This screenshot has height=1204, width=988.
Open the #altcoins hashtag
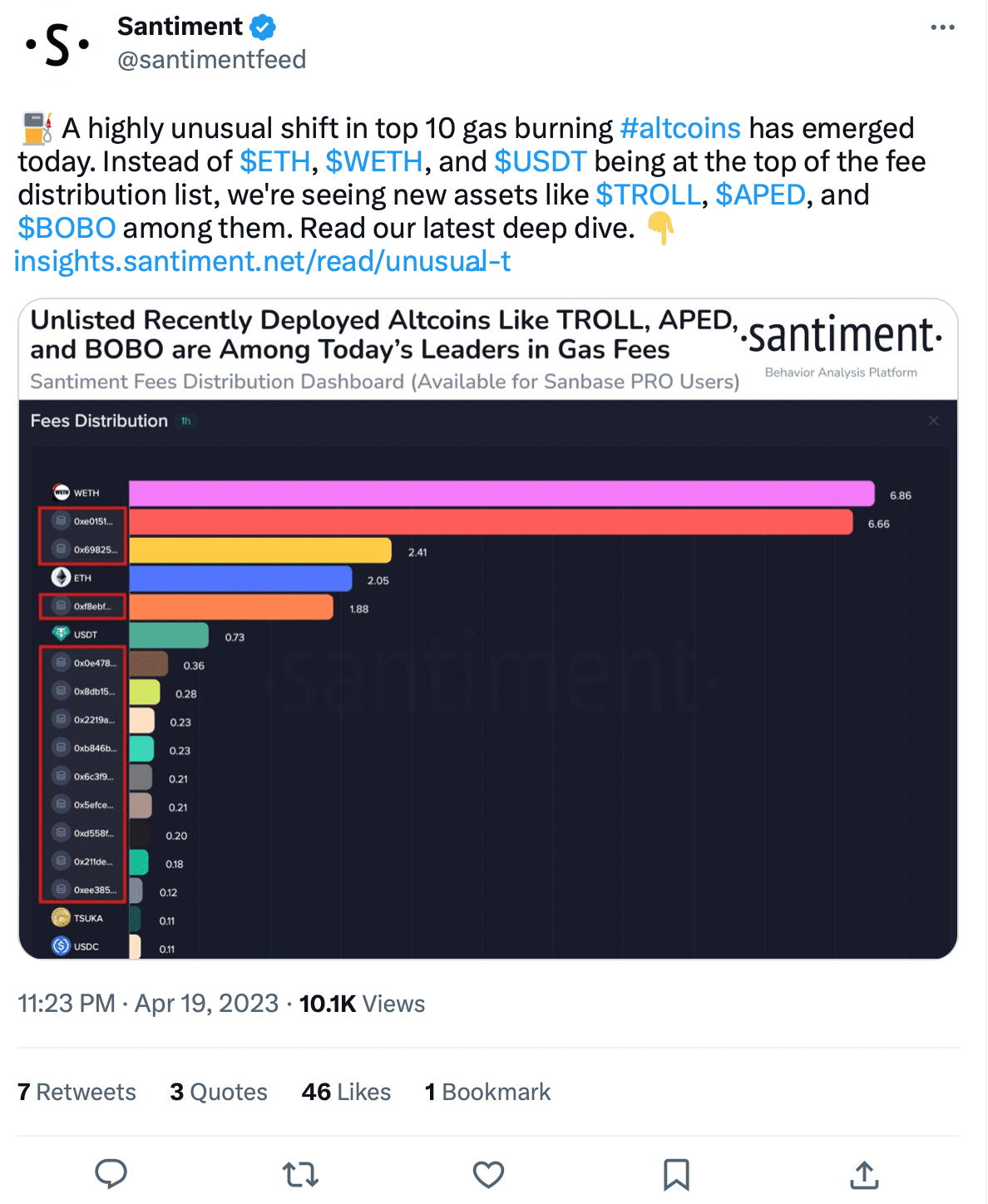(x=679, y=128)
